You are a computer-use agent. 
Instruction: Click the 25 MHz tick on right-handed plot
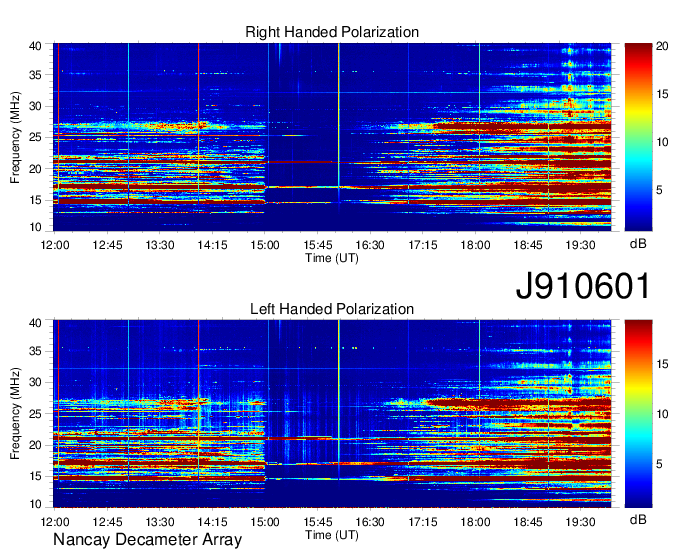coord(35,137)
